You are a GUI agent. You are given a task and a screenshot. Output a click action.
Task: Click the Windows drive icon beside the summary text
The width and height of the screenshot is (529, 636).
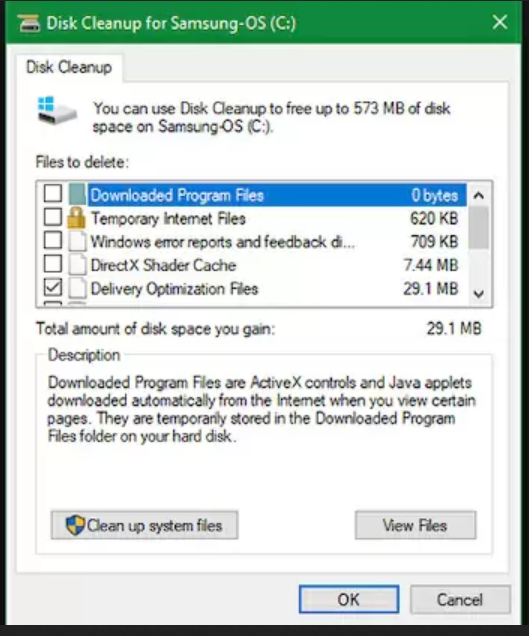[57, 110]
